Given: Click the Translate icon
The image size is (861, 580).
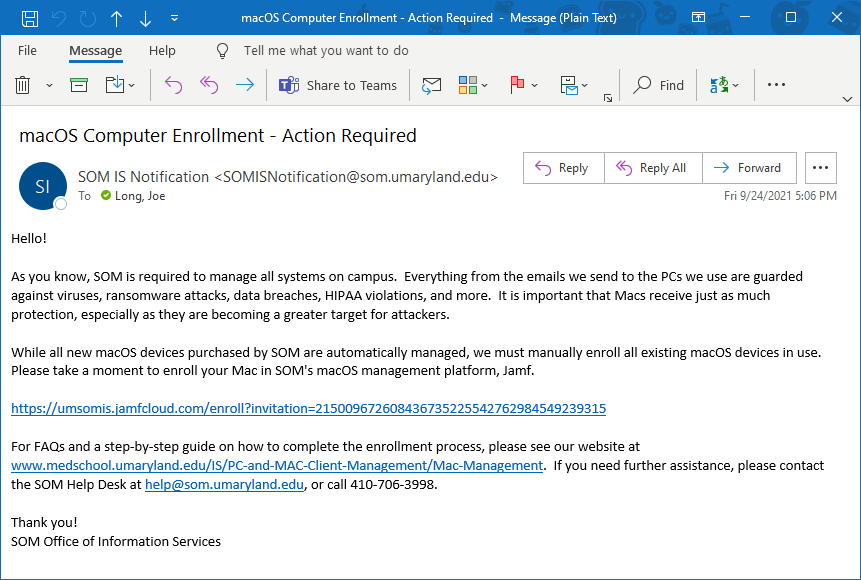Looking at the screenshot, I should 719,85.
